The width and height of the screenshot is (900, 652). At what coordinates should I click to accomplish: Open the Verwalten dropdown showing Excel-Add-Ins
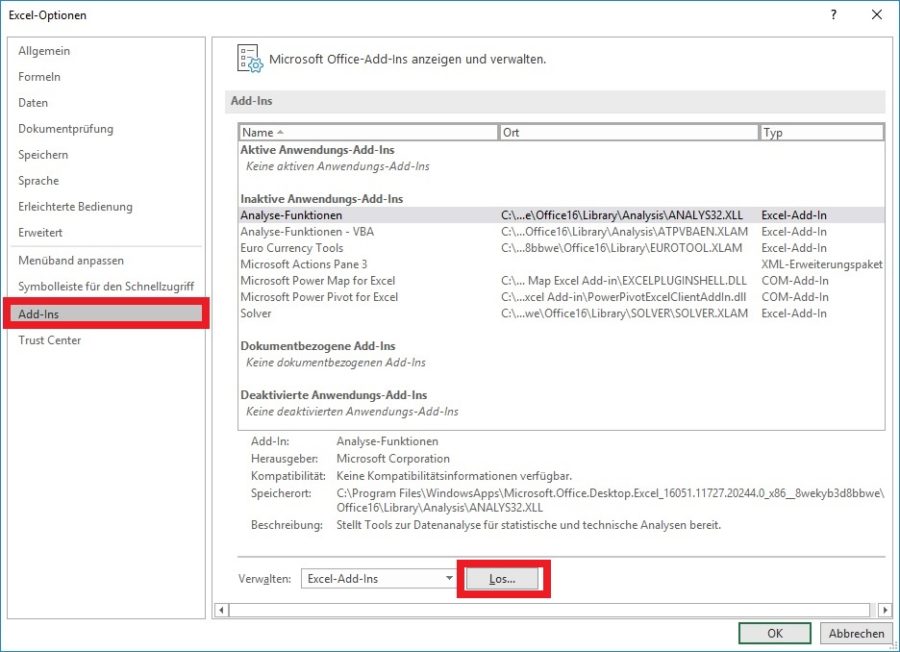[447, 577]
